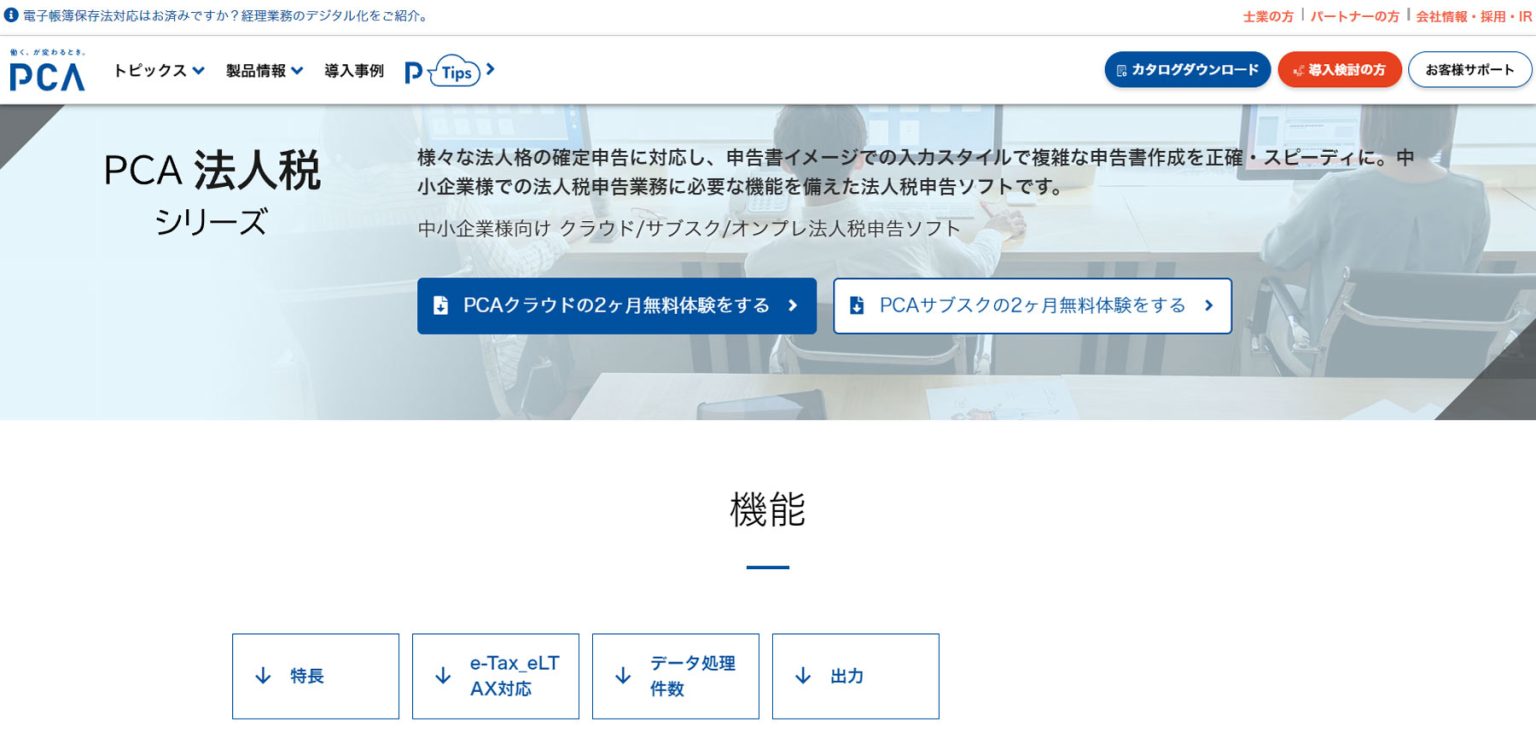Click the info icon before 電子帳簿保存法 notice
The image size is (1536, 733).
11,15
